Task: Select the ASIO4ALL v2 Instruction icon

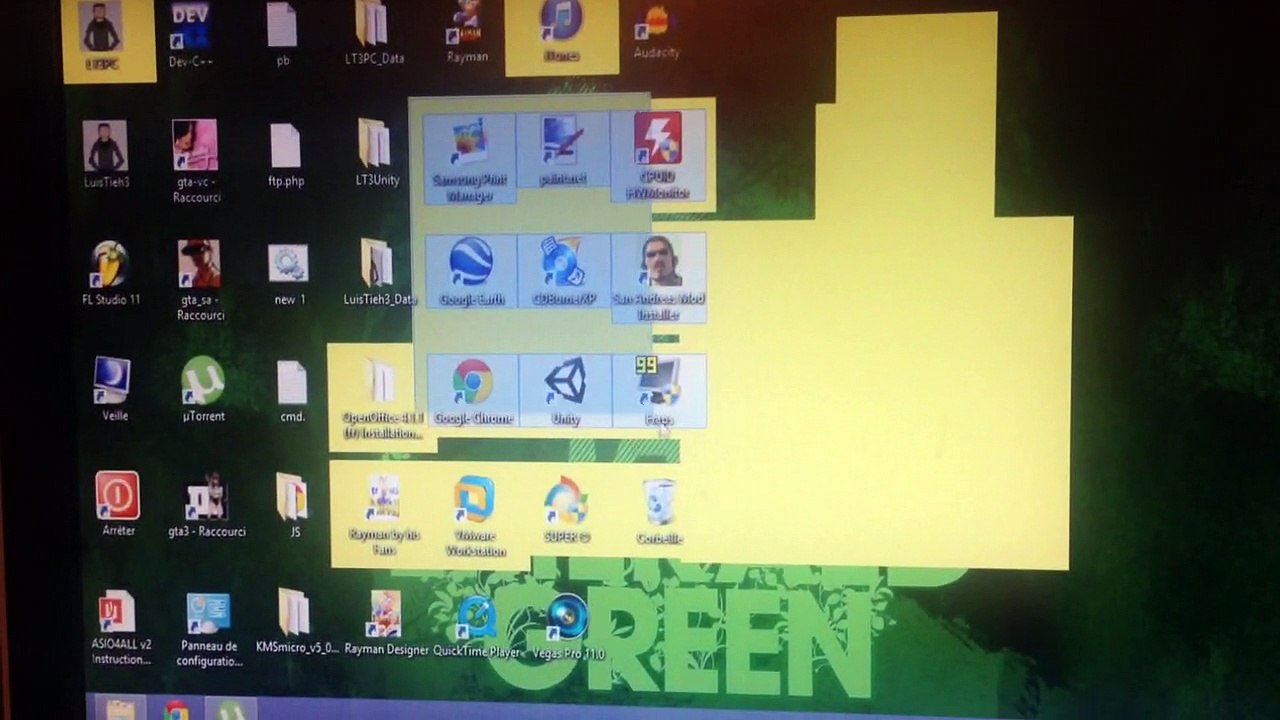Action: (122, 628)
